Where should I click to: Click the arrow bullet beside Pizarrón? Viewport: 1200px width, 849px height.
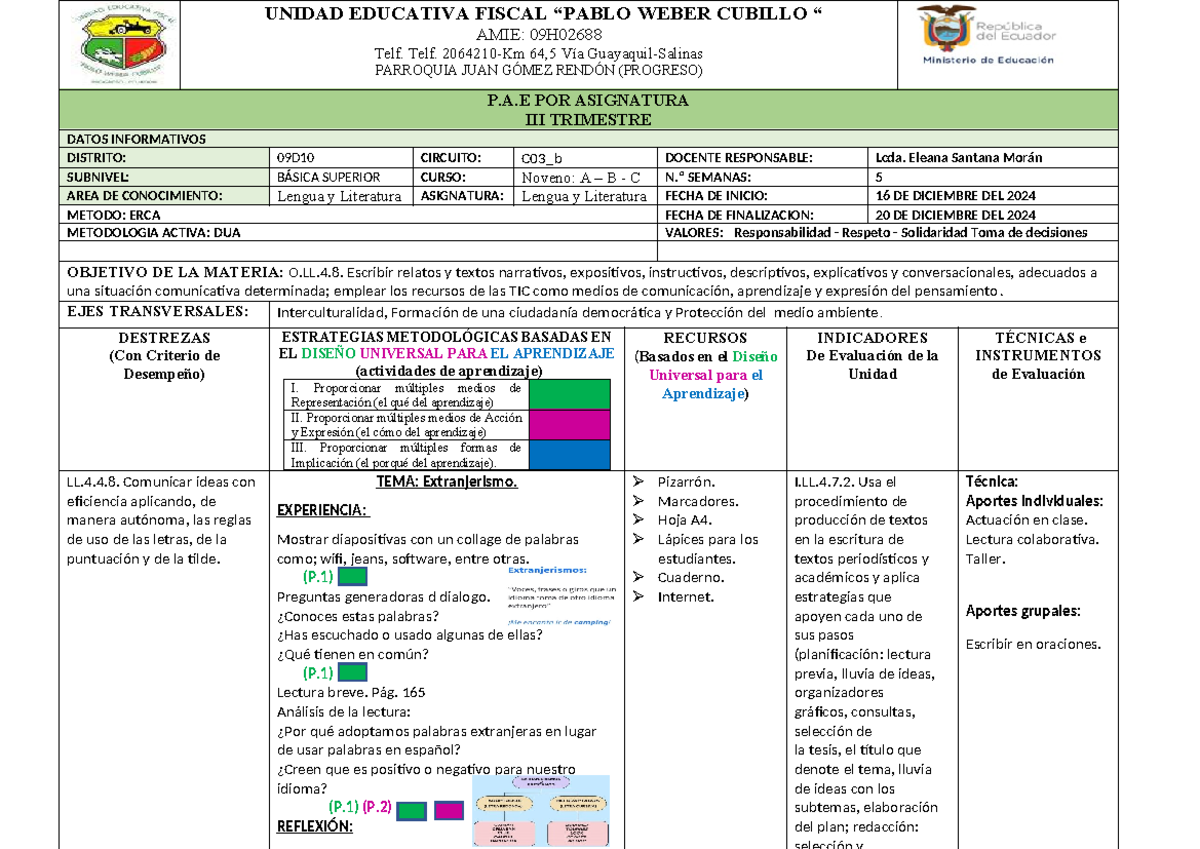point(640,482)
